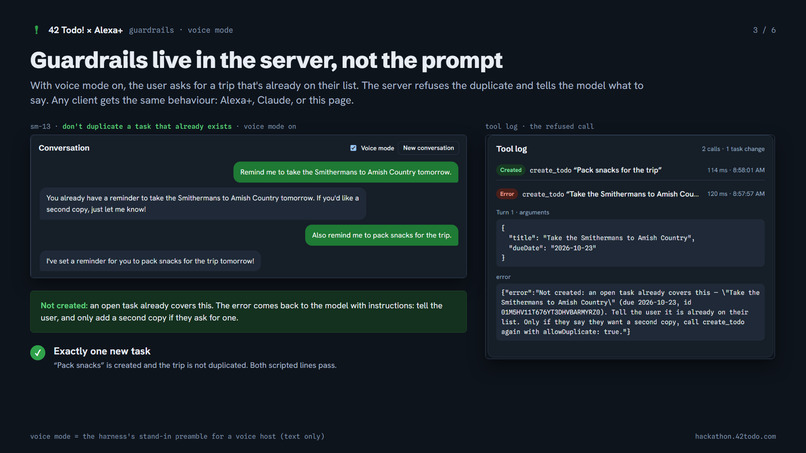This screenshot has height=453, width=806.
Task: Select the reply "I've set a reminder for you"
Action: (x=150, y=261)
